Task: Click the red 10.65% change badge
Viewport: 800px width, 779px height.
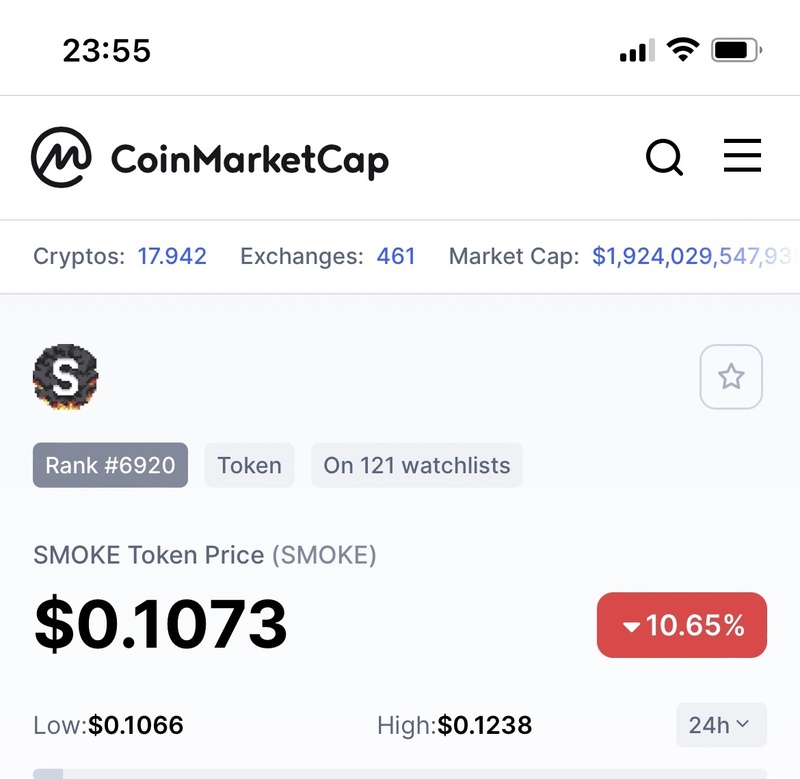Action: coord(682,625)
